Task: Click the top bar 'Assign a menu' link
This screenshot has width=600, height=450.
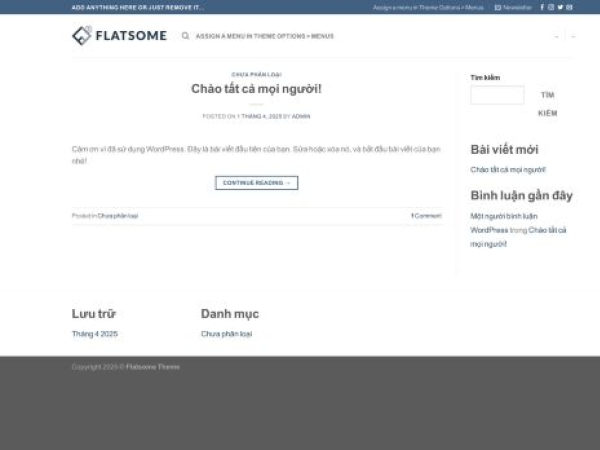Action: coord(428,7)
